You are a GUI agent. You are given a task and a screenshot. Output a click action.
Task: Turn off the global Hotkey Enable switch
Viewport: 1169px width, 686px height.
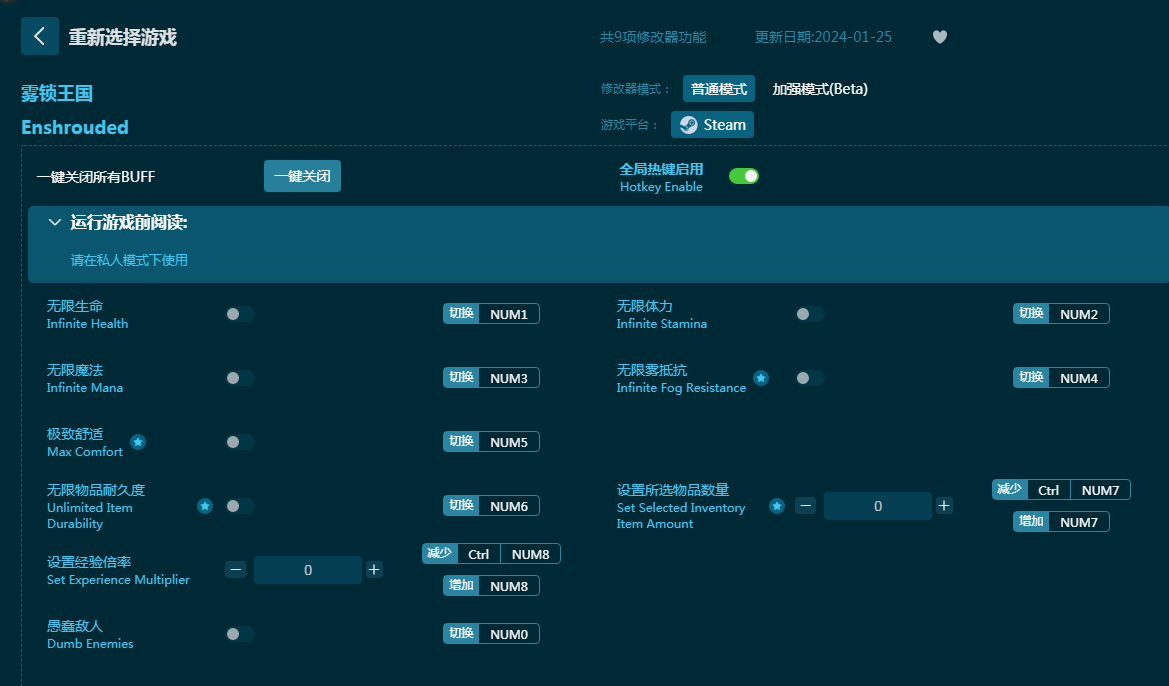(743, 176)
